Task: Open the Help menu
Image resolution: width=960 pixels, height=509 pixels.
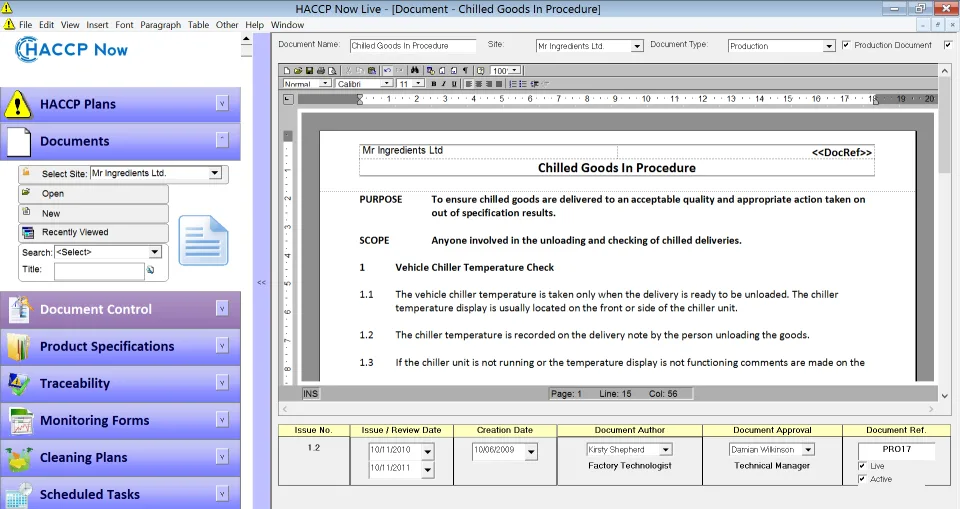Action: (x=255, y=25)
